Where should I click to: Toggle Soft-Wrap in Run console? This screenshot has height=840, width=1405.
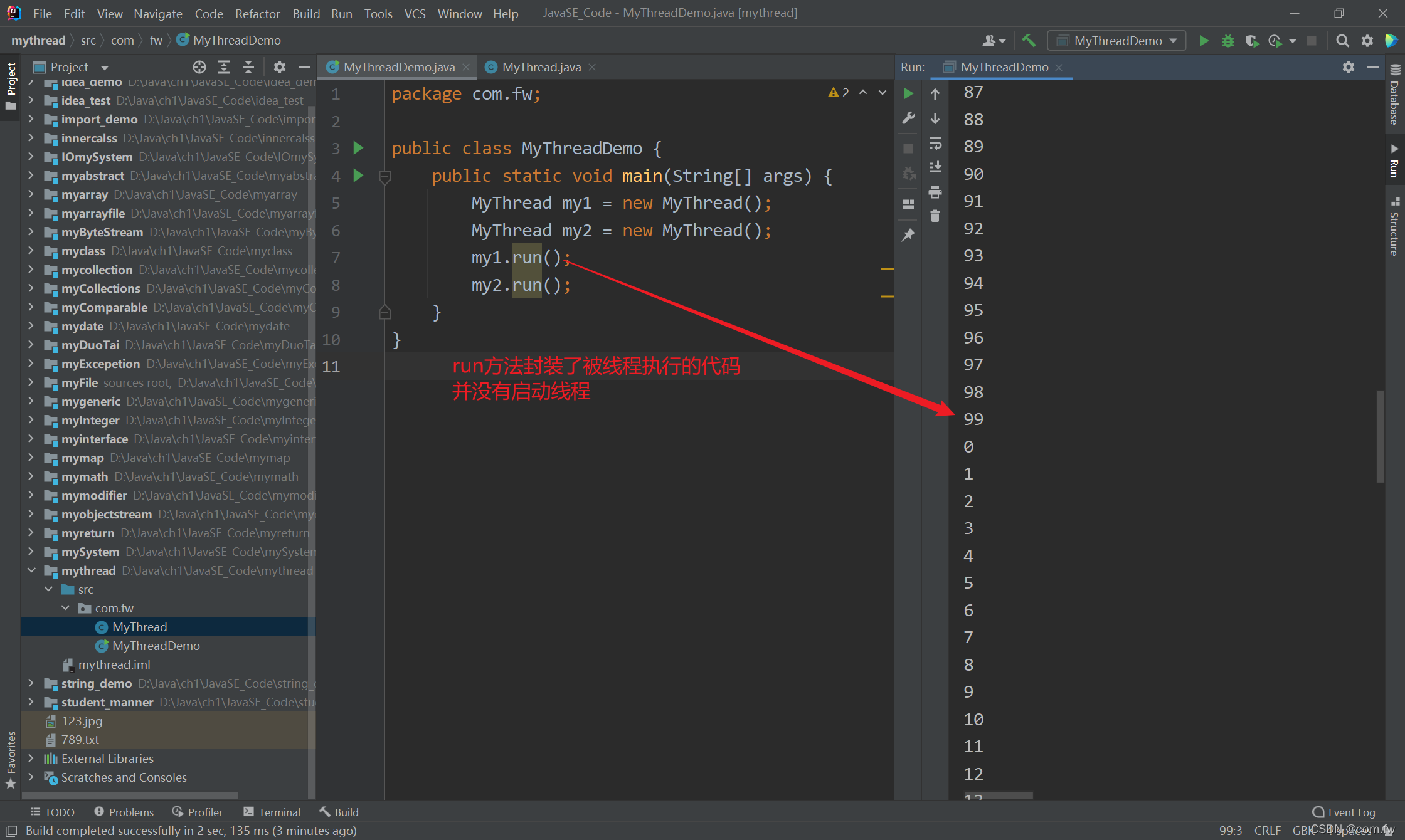(x=935, y=144)
